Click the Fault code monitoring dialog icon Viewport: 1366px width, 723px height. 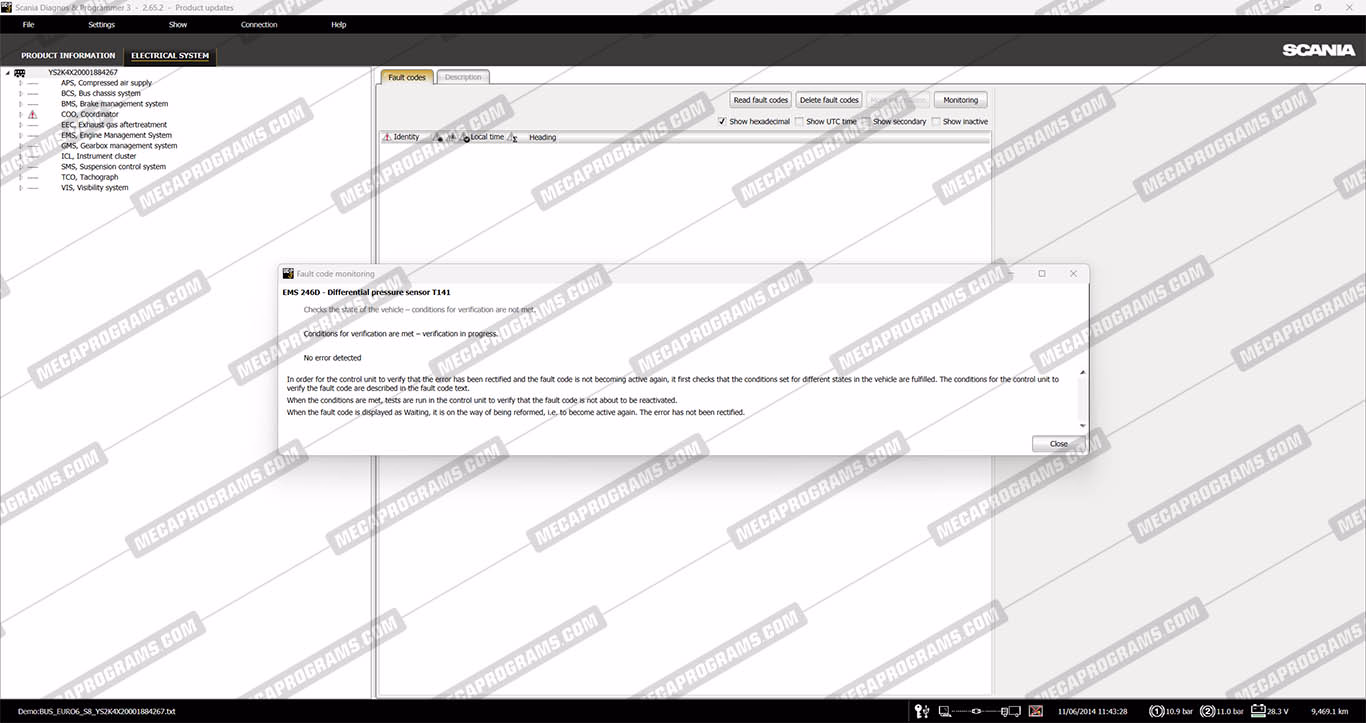[x=288, y=273]
